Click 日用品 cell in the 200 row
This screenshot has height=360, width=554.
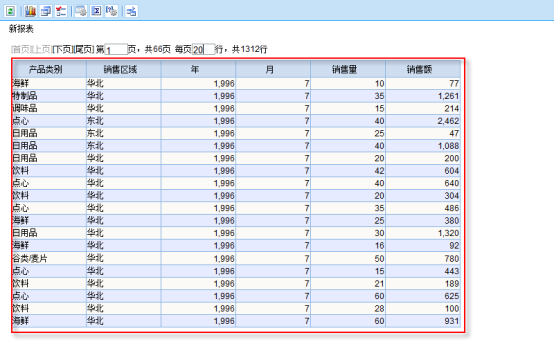point(49,158)
